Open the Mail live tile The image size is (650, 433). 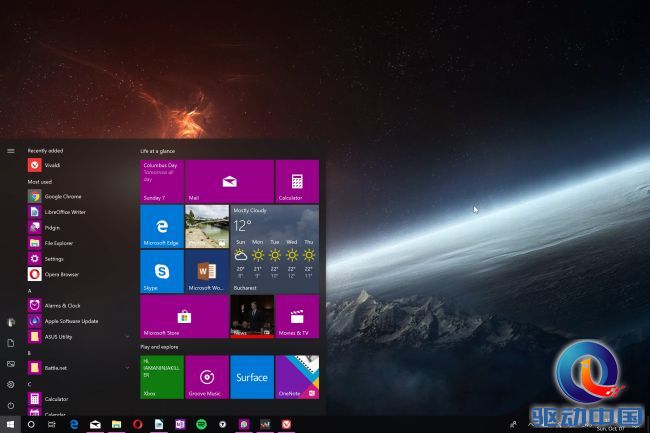click(229, 181)
